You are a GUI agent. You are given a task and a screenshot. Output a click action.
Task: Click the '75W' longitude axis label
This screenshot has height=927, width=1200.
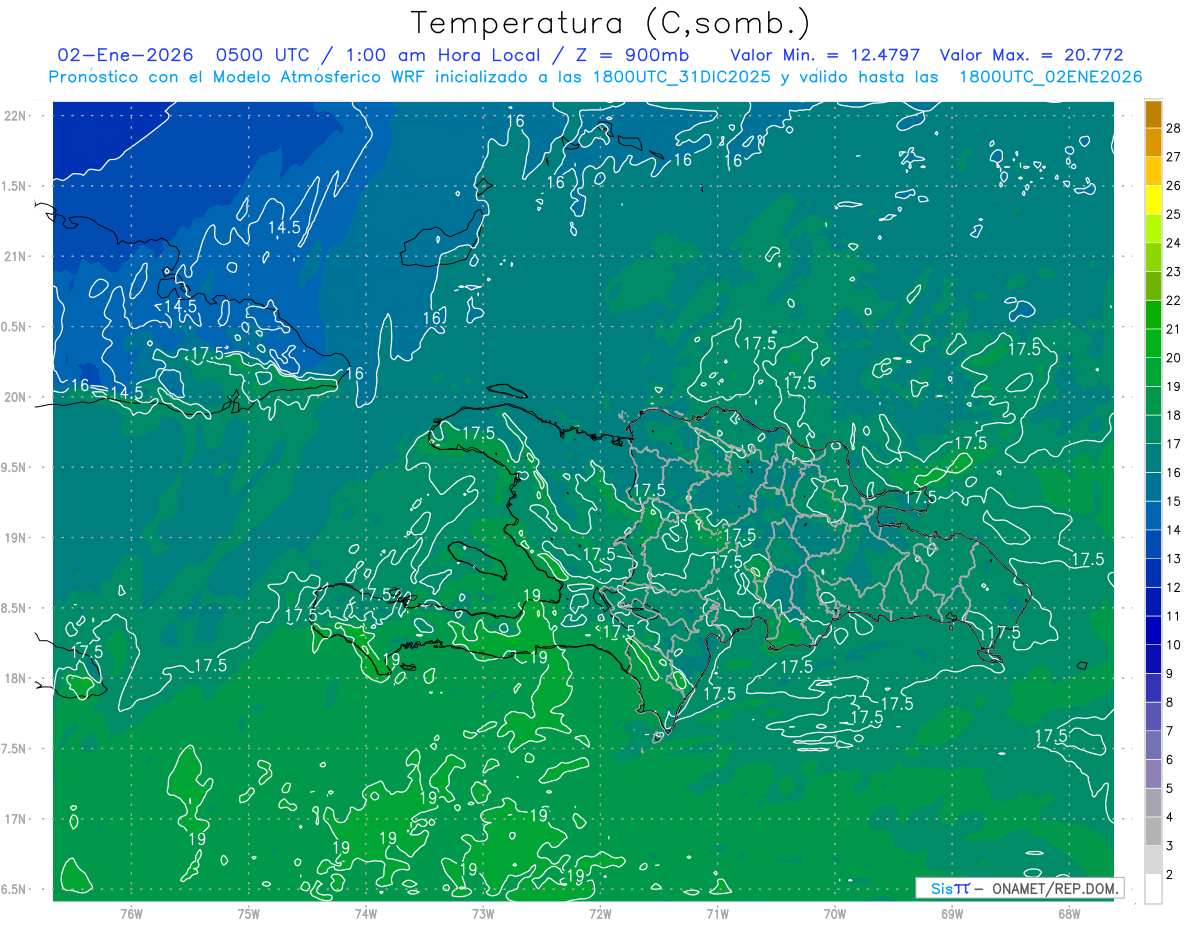pyautogui.click(x=249, y=913)
